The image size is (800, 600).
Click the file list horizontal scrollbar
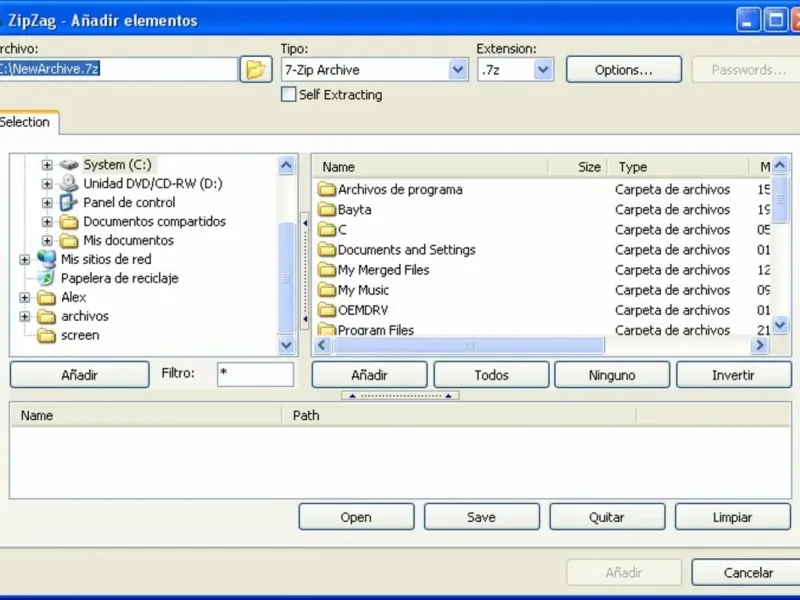pyautogui.click(x=468, y=345)
